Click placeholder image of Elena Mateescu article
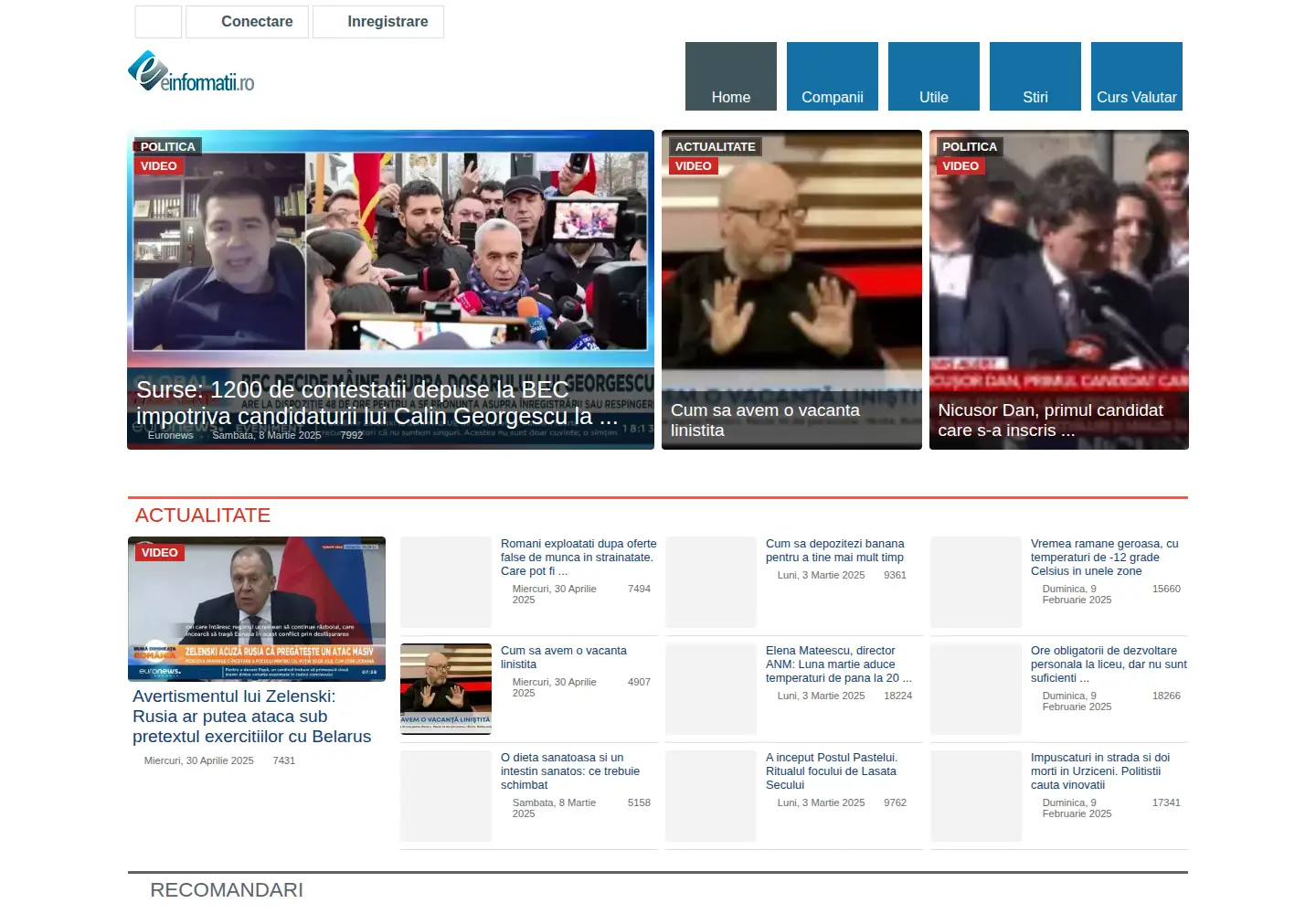This screenshot has height=914, width=1316. tap(711, 689)
